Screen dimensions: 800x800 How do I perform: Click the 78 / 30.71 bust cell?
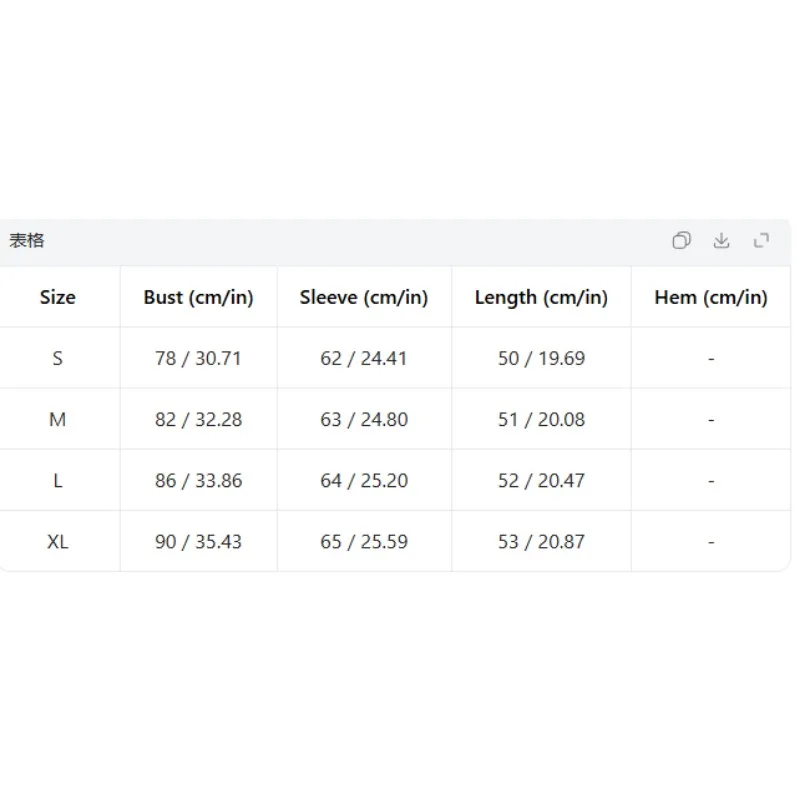(x=198, y=358)
